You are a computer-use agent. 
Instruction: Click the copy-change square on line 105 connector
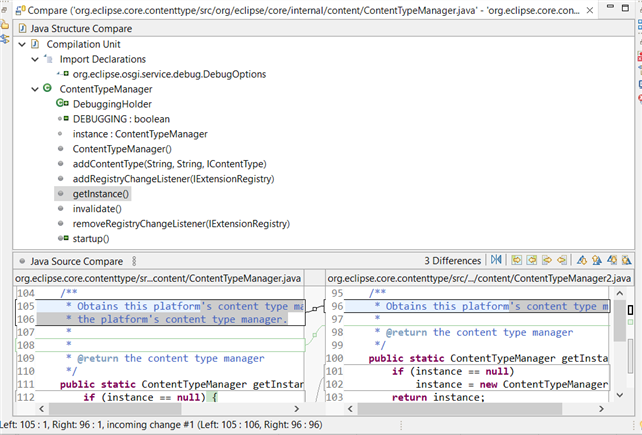(x=314, y=309)
